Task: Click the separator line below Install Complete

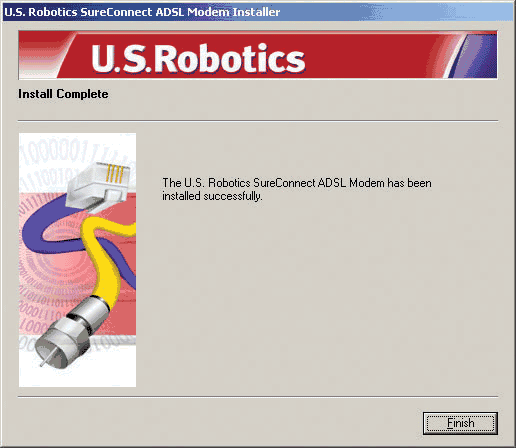Action: (258, 121)
